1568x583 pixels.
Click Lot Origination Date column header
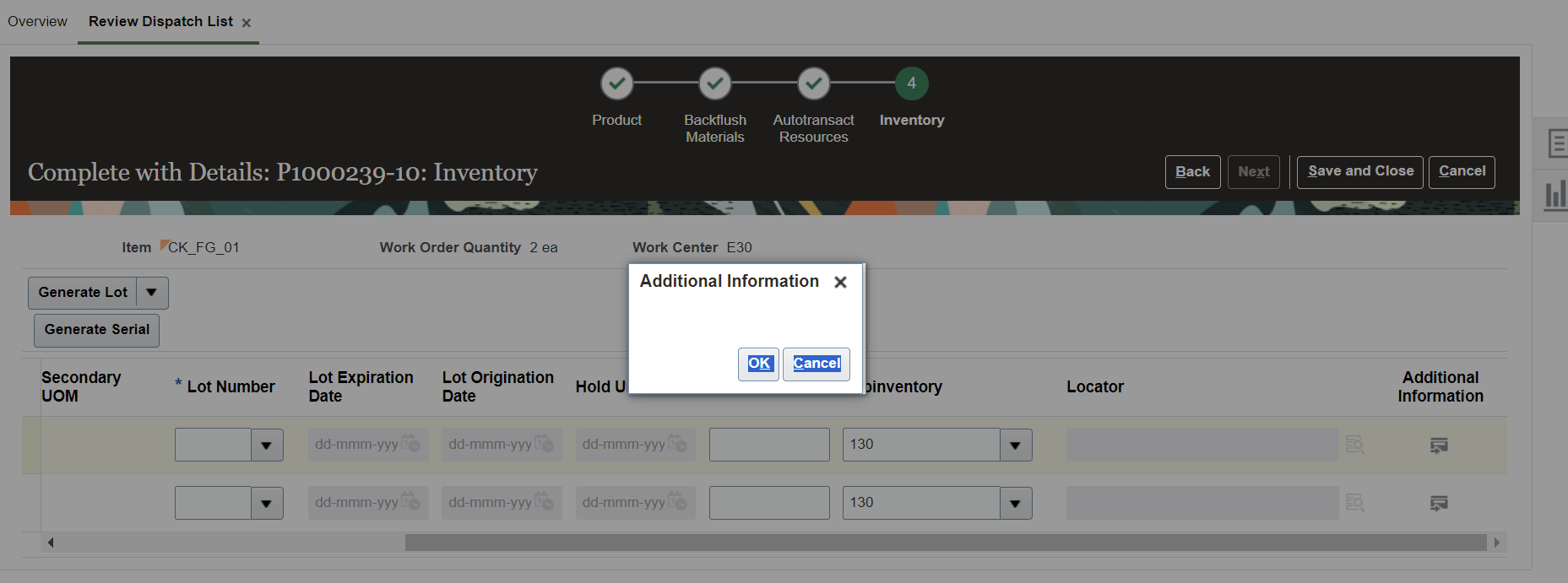pos(497,387)
